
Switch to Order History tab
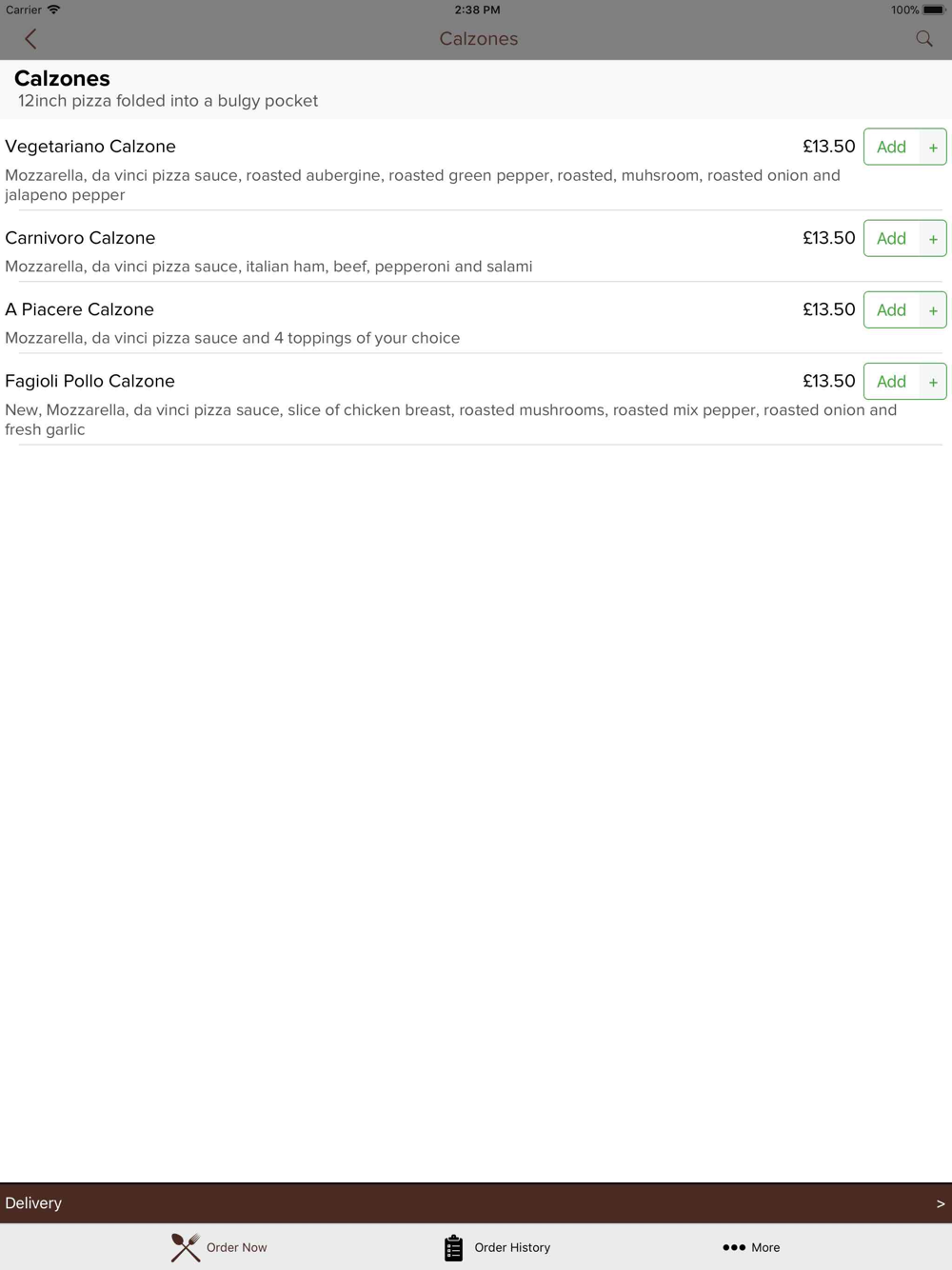click(x=497, y=1247)
